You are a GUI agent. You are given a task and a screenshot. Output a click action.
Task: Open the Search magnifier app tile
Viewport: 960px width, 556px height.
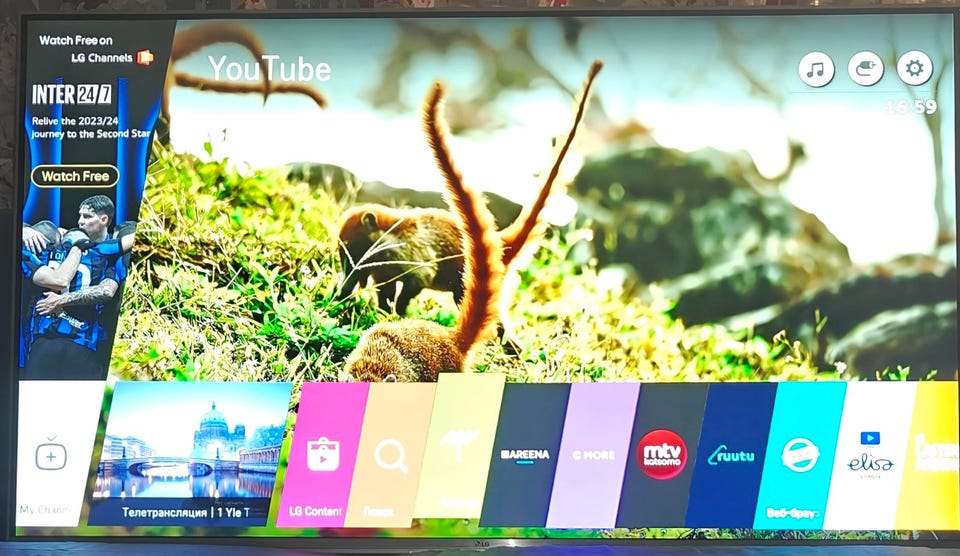pos(391,455)
